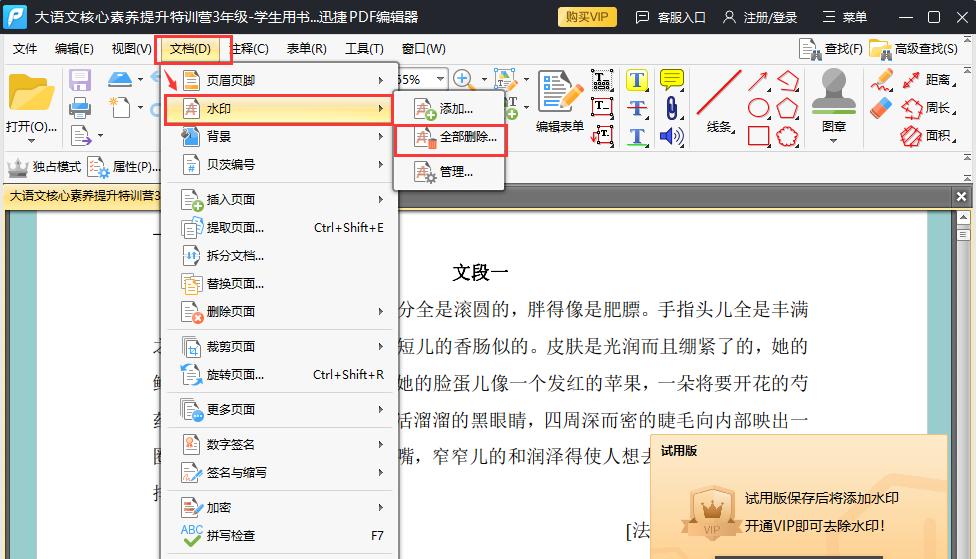
Task: Select the oval shape tool
Action: (x=758, y=108)
